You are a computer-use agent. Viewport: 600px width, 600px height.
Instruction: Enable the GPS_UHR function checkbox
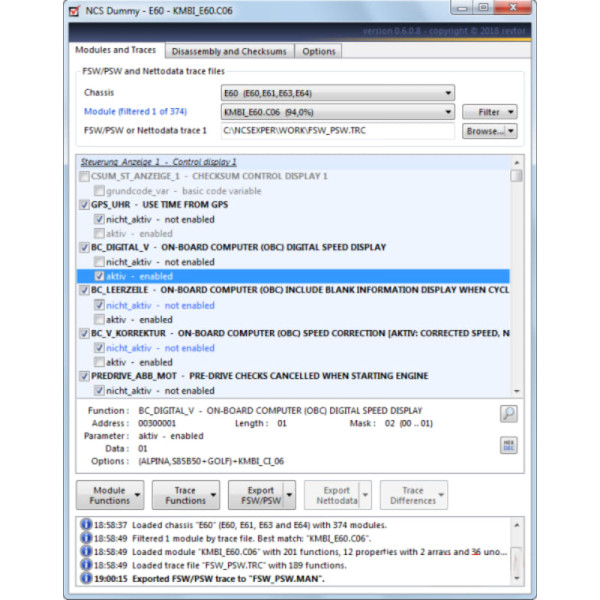pos(84,204)
